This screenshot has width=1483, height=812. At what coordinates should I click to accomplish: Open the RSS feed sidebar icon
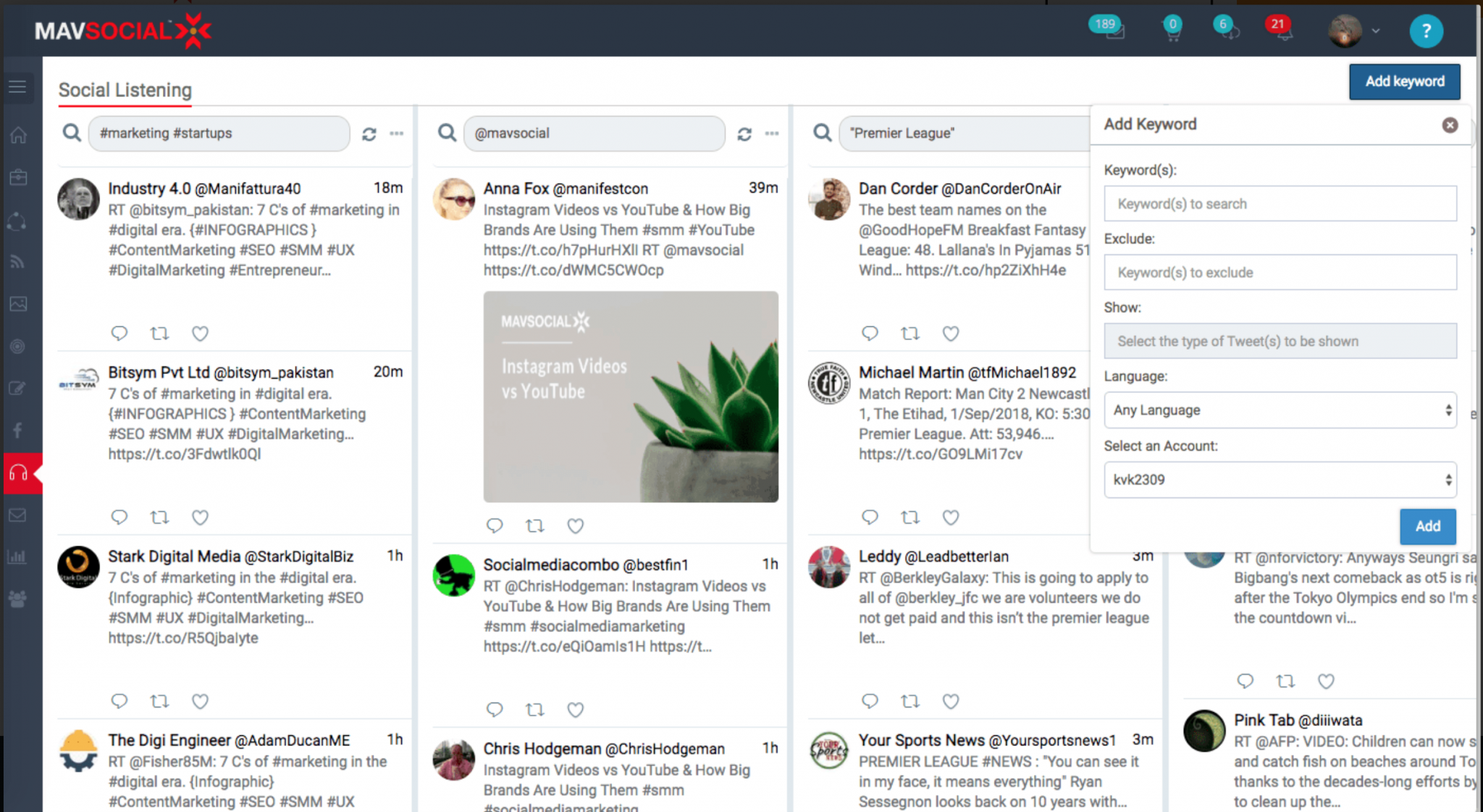click(x=18, y=262)
